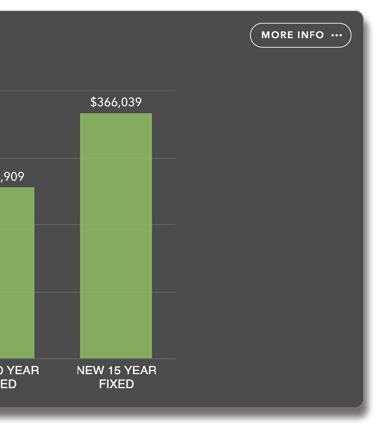This screenshot has width=389, height=434.
Task: Click the $366,039 value label
Action: (116, 102)
